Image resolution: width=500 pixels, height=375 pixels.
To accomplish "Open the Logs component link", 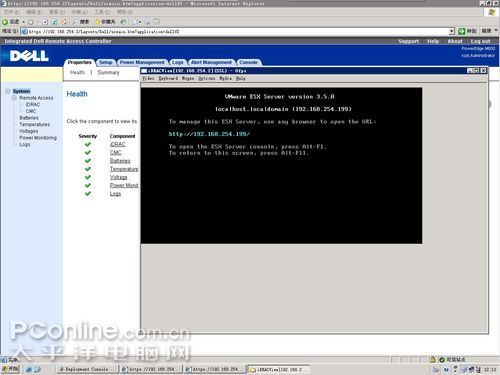I will tap(115, 194).
